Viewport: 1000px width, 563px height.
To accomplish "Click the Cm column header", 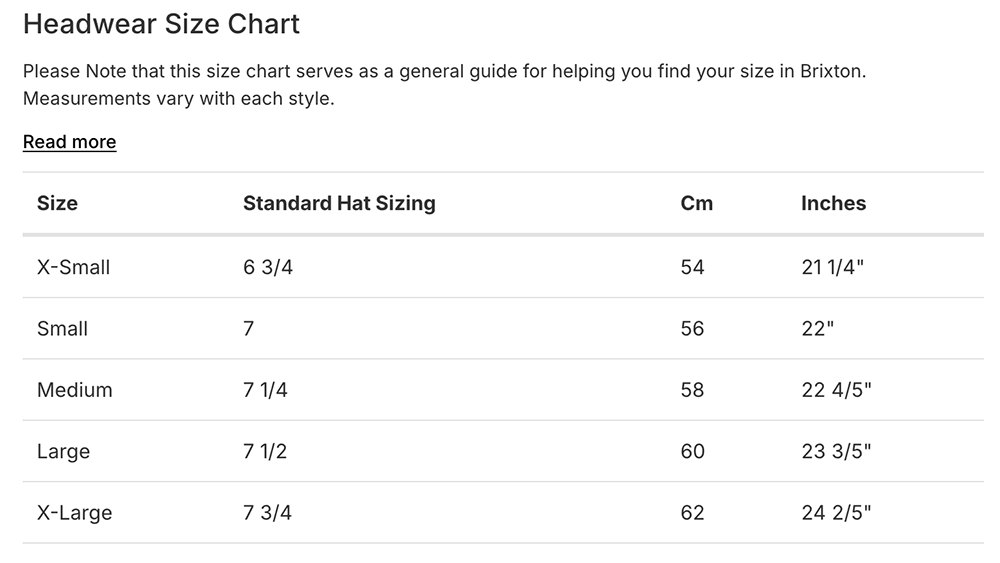I will [697, 203].
